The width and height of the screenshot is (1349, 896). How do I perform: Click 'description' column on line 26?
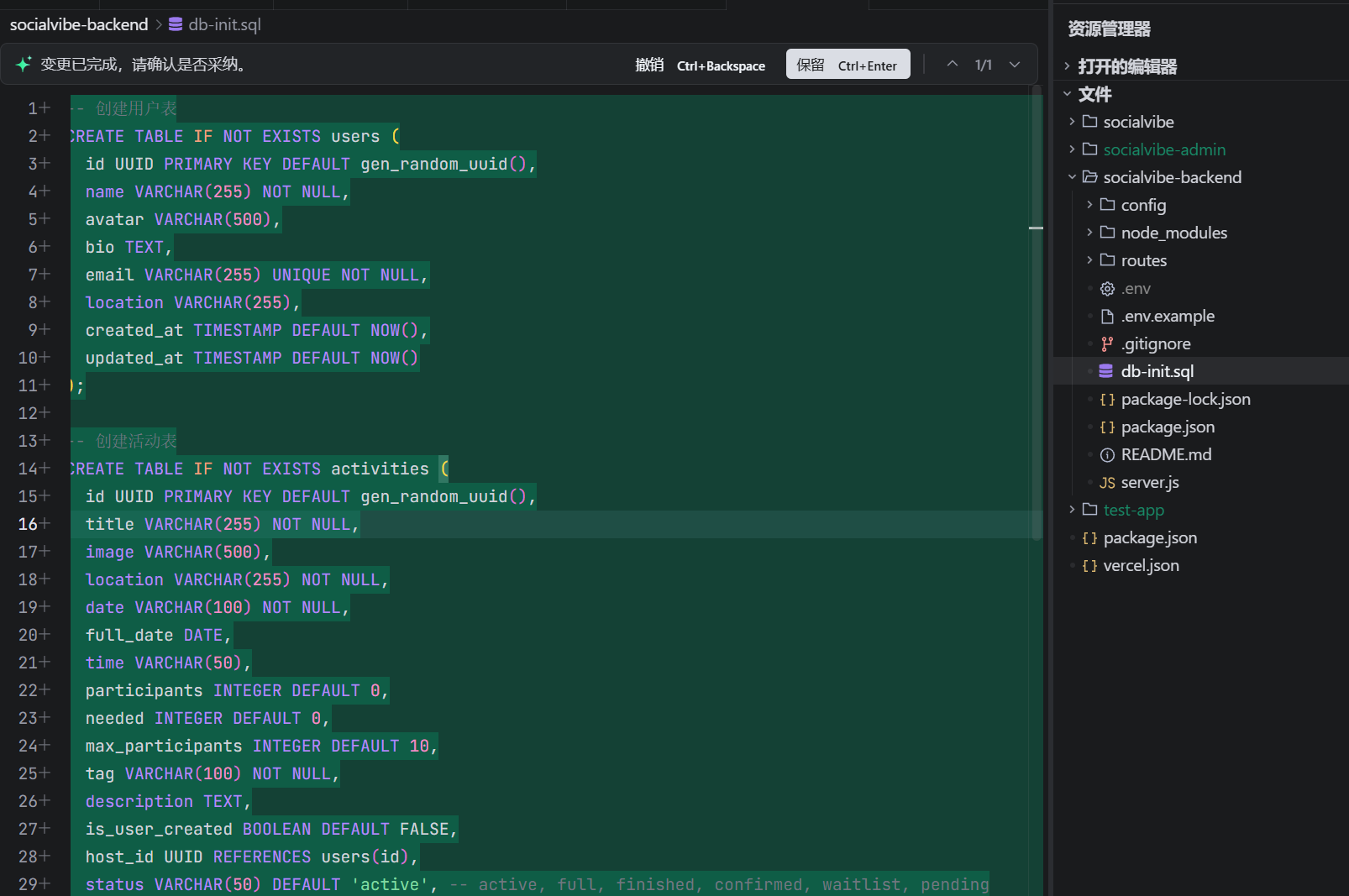[x=139, y=801]
